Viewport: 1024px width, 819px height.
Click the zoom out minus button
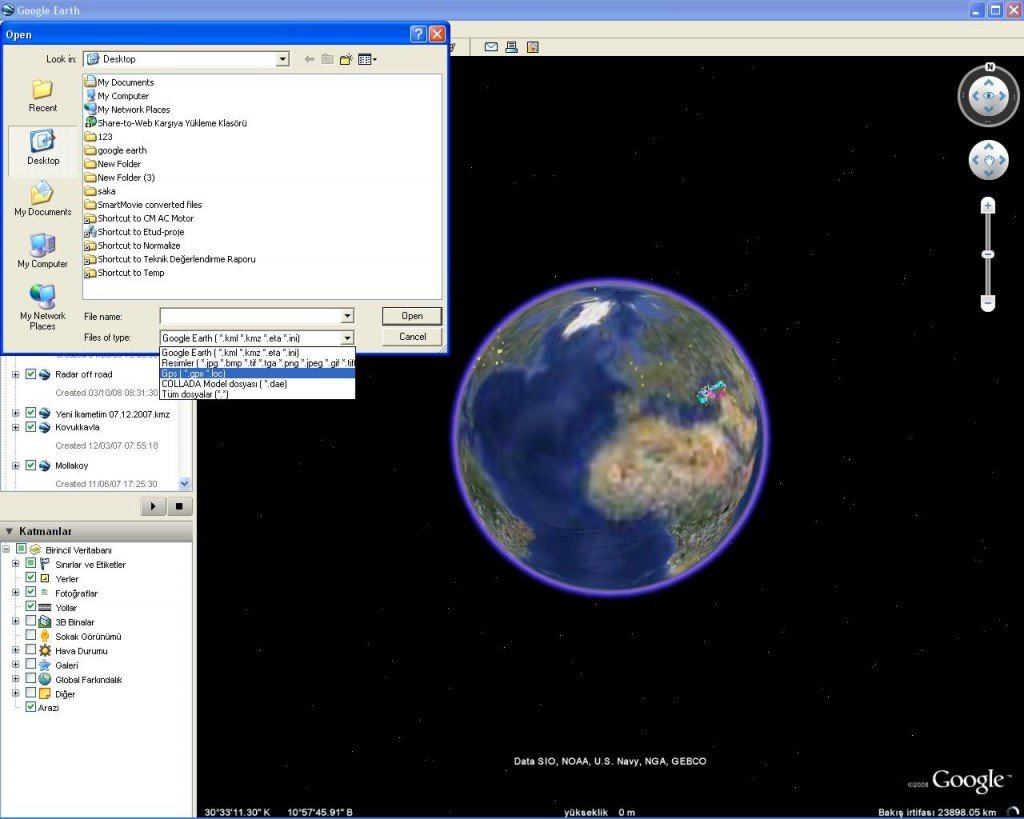pyautogui.click(x=988, y=302)
